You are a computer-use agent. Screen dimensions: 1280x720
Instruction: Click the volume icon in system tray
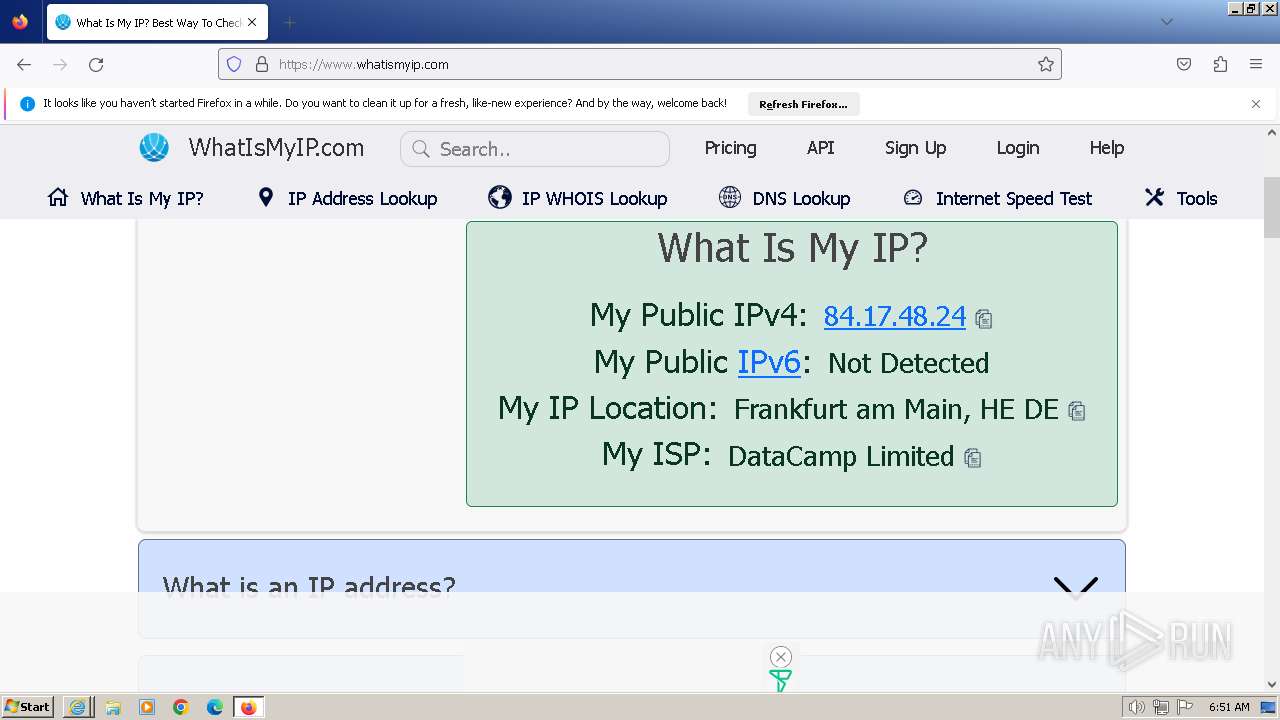point(1136,707)
